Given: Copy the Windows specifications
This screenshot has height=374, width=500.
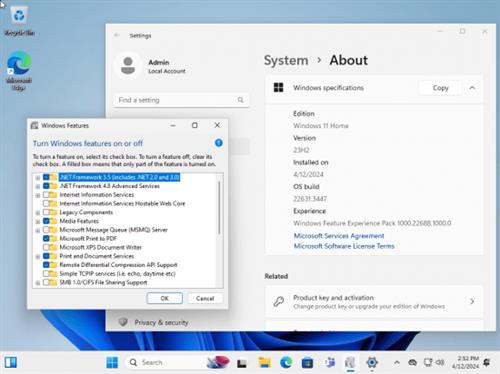Looking at the screenshot, I should pyautogui.click(x=441, y=88).
